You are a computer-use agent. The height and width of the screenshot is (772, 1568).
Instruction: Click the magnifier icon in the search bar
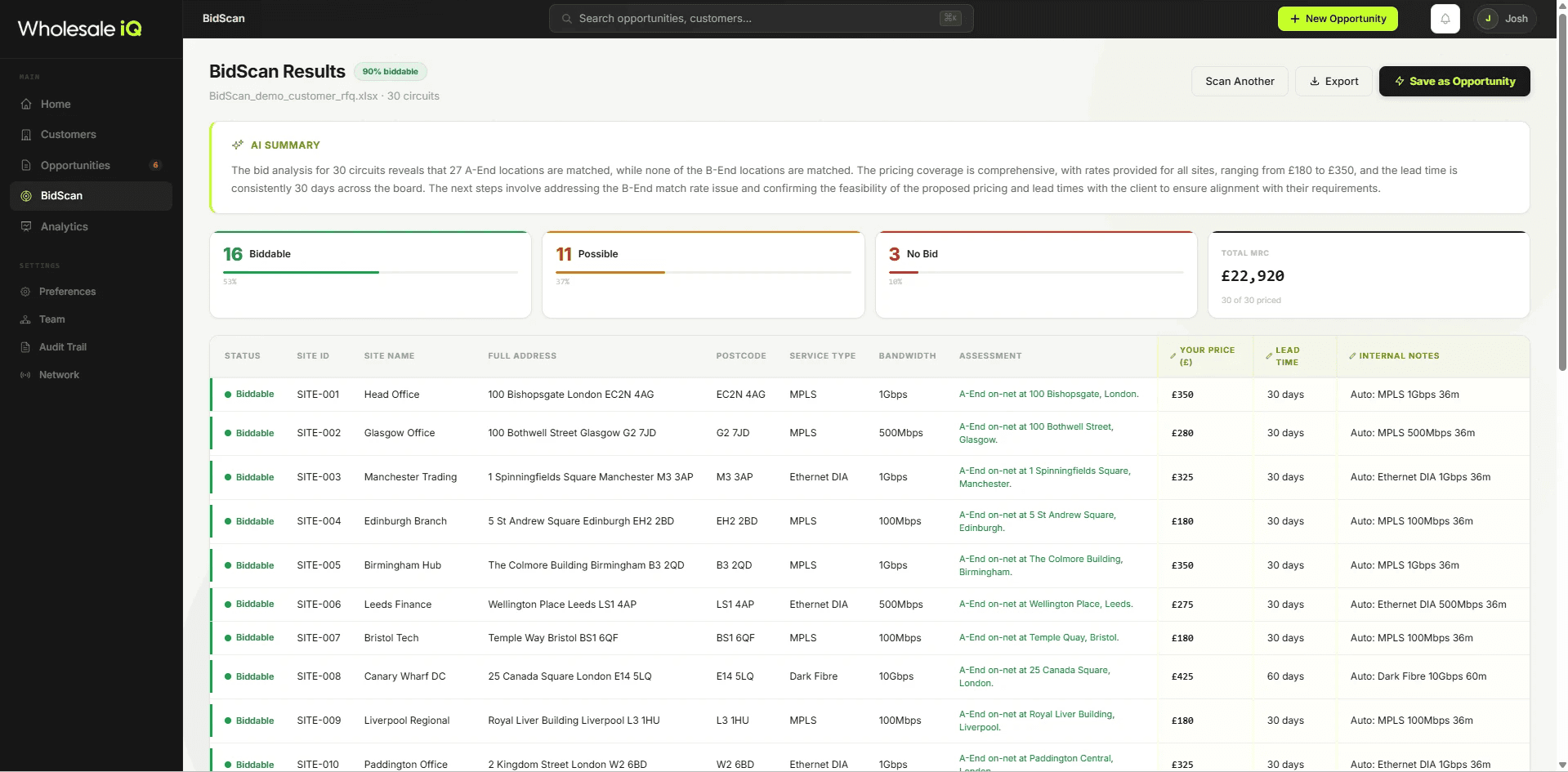click(565, 18)
